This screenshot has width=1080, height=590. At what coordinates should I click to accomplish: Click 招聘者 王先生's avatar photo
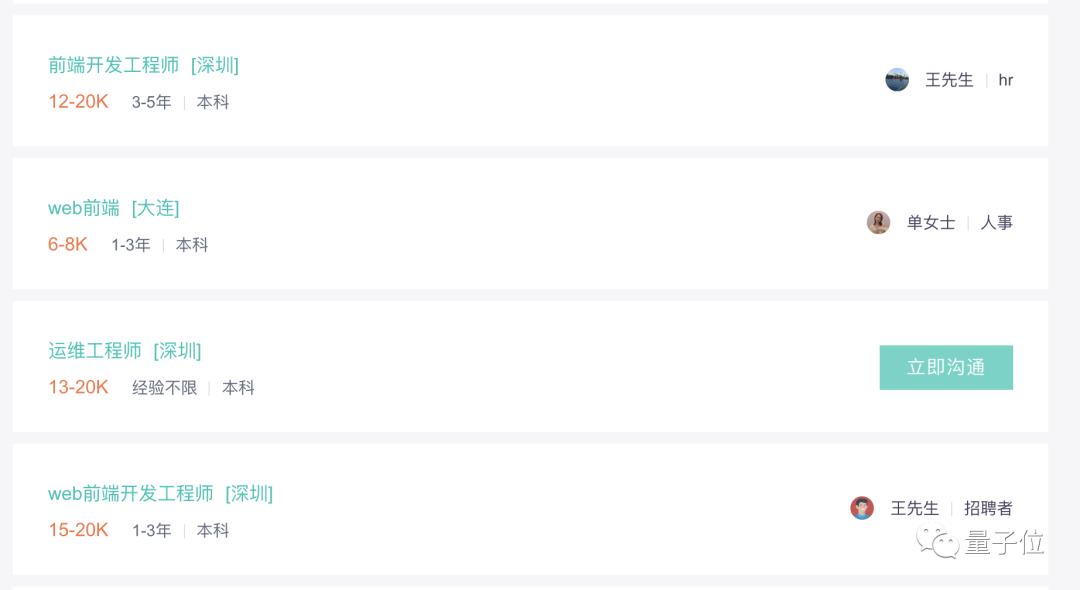click(862, 508)
